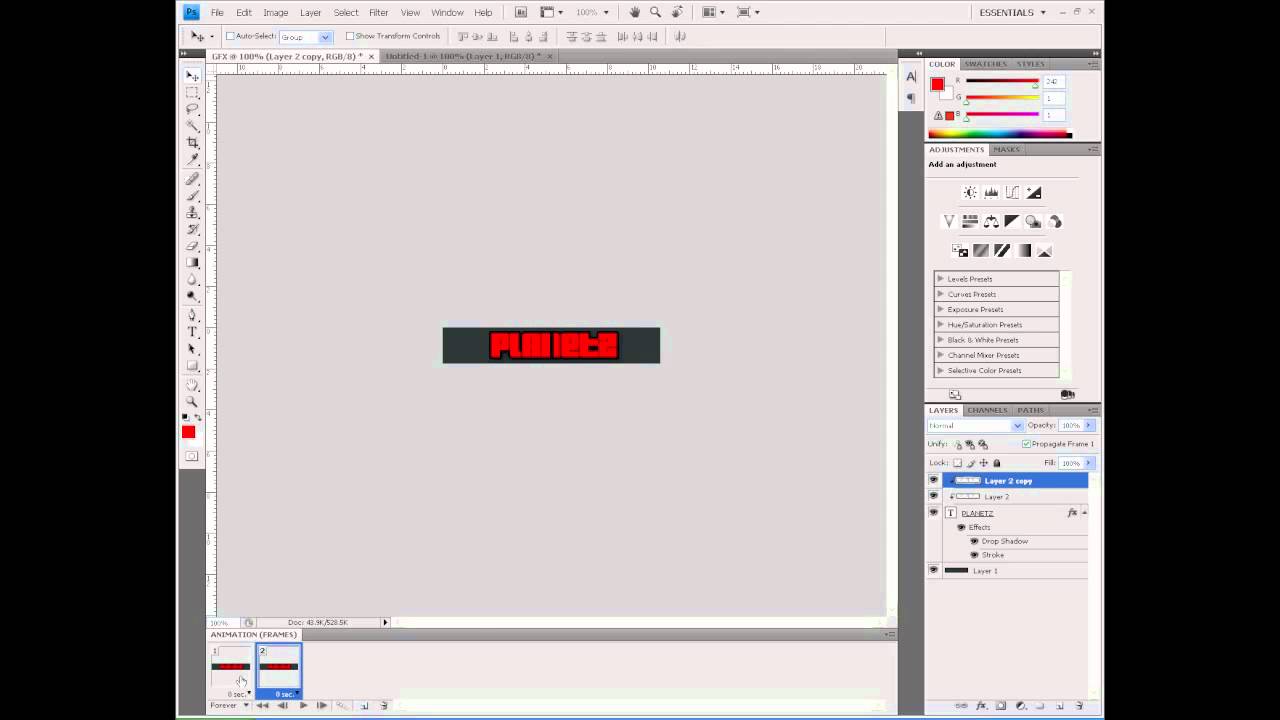The height and width of the screenshot is (720, 1280).
Task: Toggle Propagate Frame 1 checkbox
Action: click(1026, 444)
